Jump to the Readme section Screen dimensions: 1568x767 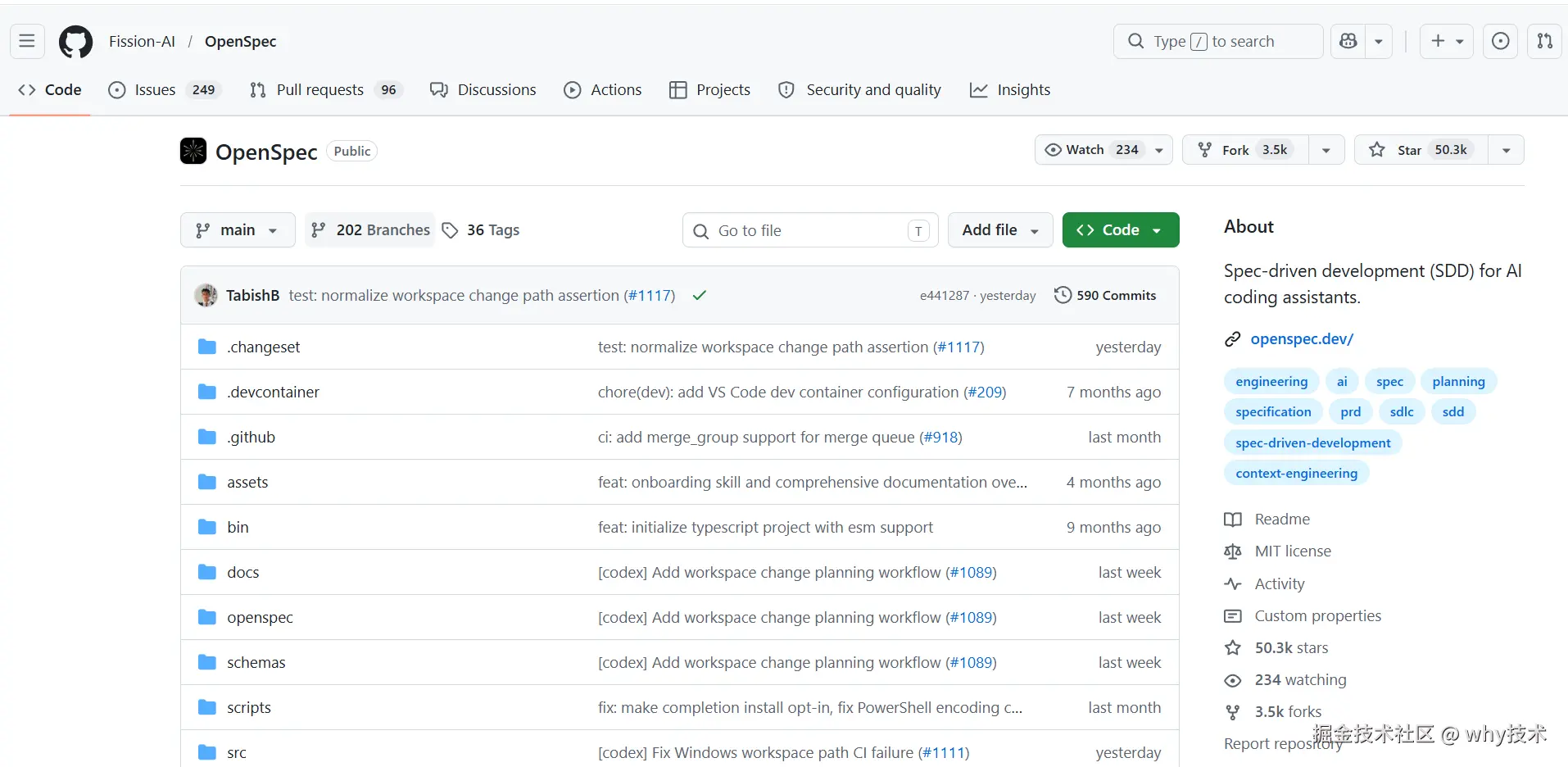1281,519
